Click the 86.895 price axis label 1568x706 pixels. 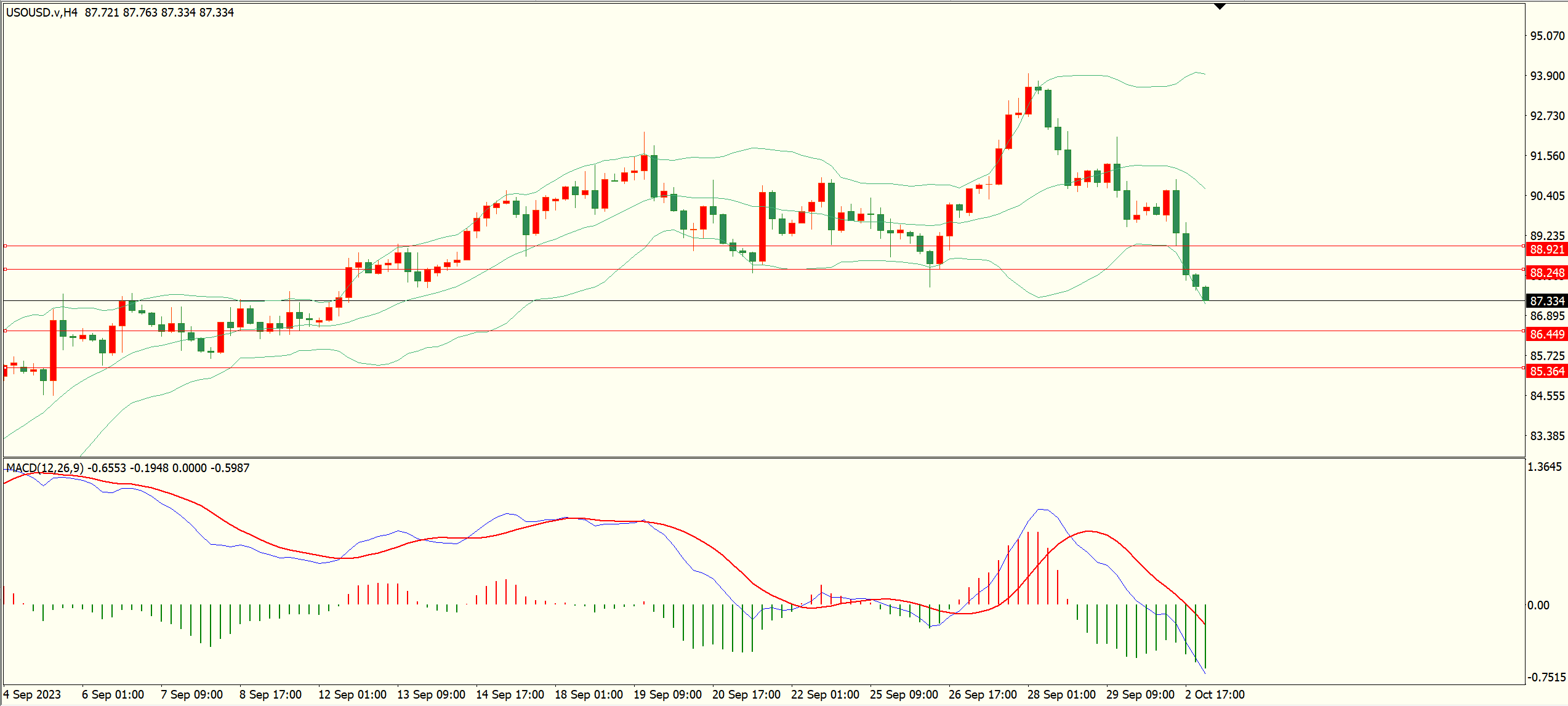pos(1547,316)
